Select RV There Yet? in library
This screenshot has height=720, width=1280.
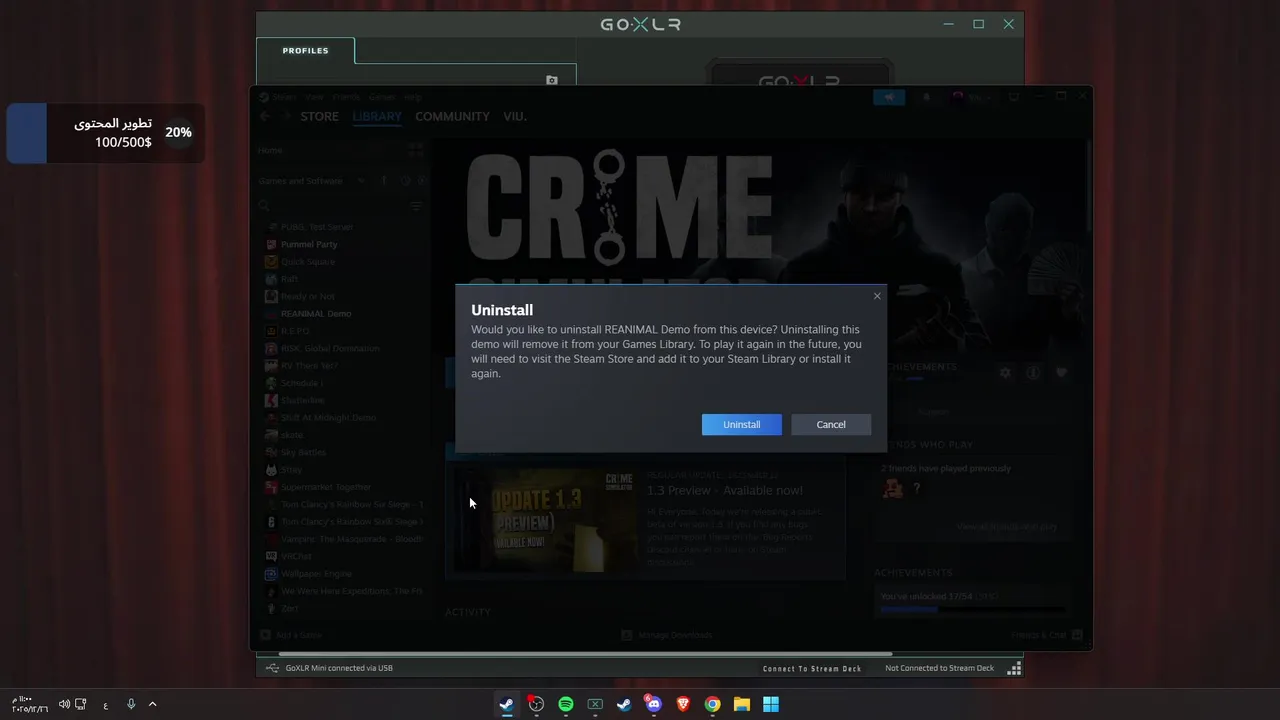click(x=309, y=366)
